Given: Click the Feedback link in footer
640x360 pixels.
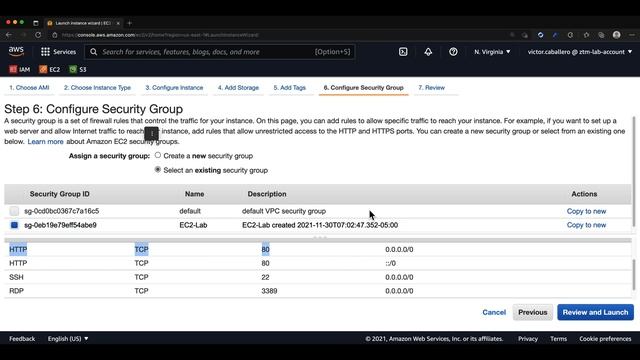Looking at the screenshot, I should (x=22, y=339).
